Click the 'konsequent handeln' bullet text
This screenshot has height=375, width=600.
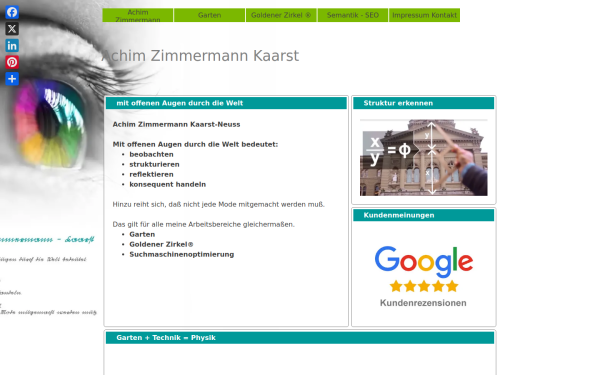[168, 184]
